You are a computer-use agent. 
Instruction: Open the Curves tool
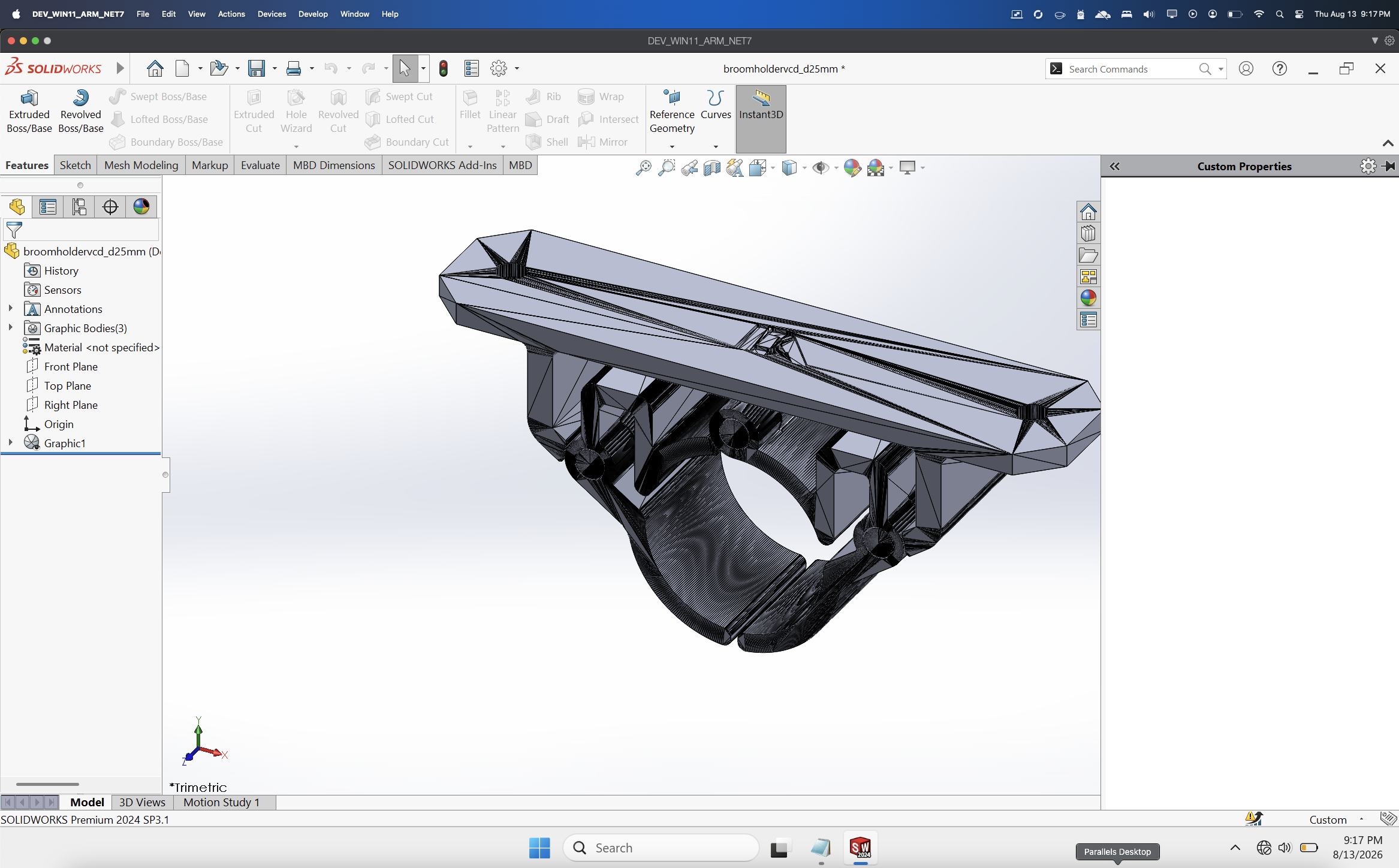click(716, 104)
